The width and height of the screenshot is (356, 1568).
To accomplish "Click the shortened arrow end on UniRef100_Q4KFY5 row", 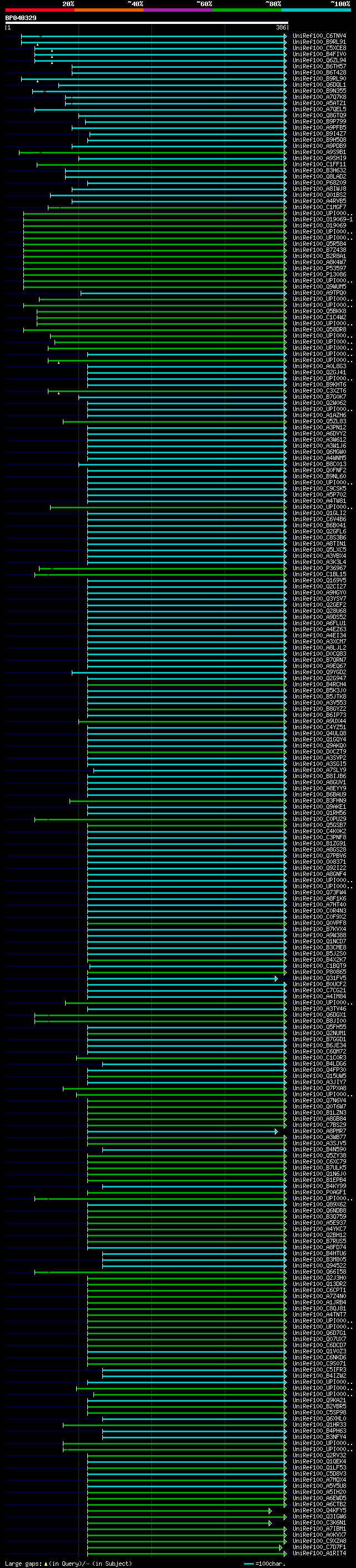I will click(x=270, y=1511).
